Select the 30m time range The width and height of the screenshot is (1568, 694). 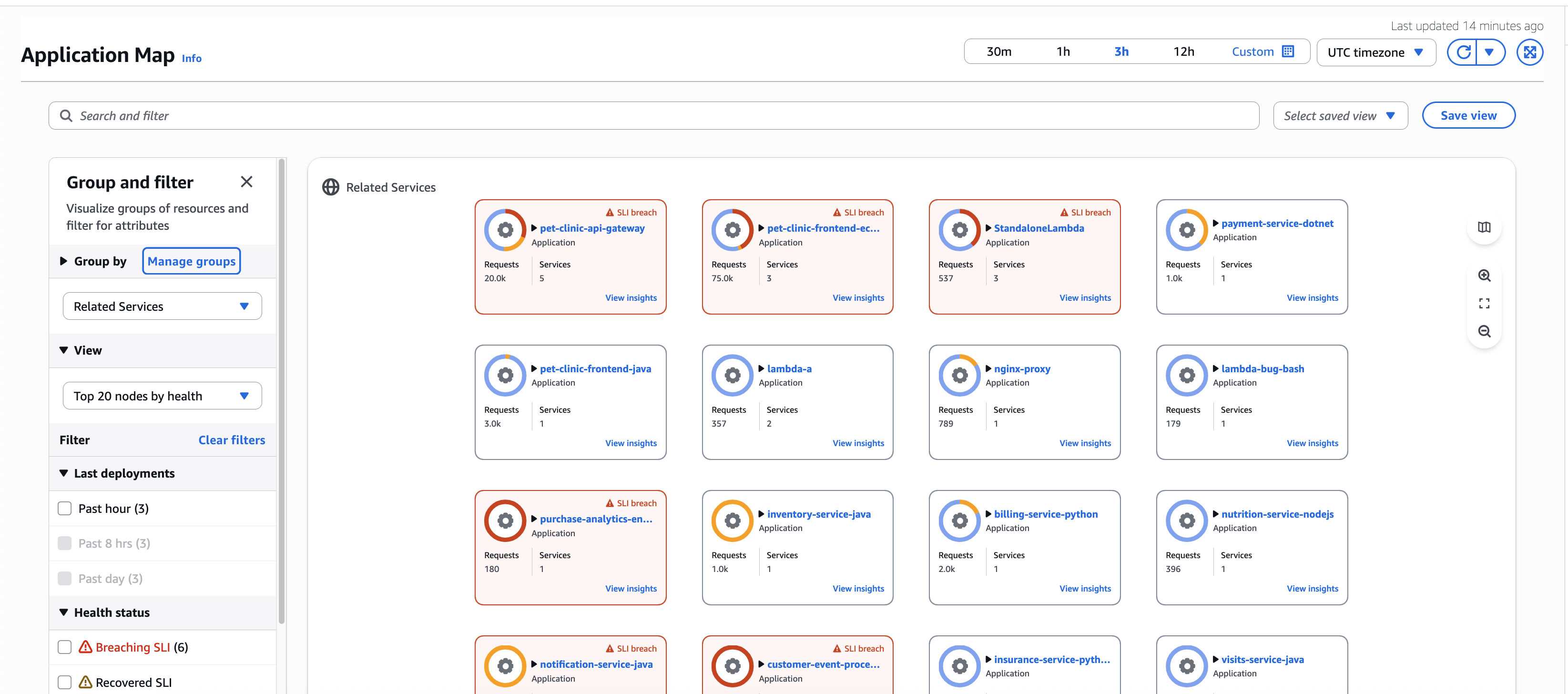pyautogui.click(x=999, y=51)
